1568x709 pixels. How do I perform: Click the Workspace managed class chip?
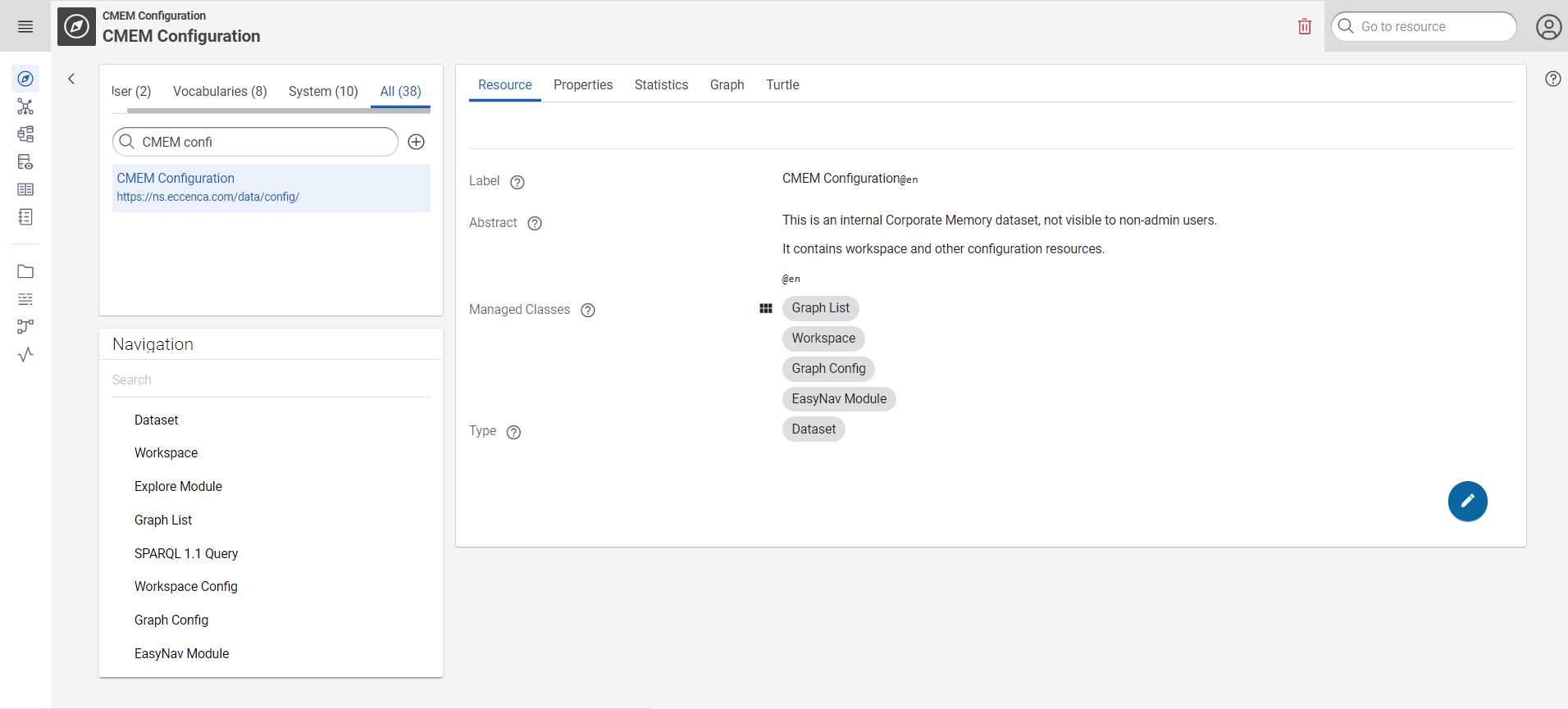[823, 339]
